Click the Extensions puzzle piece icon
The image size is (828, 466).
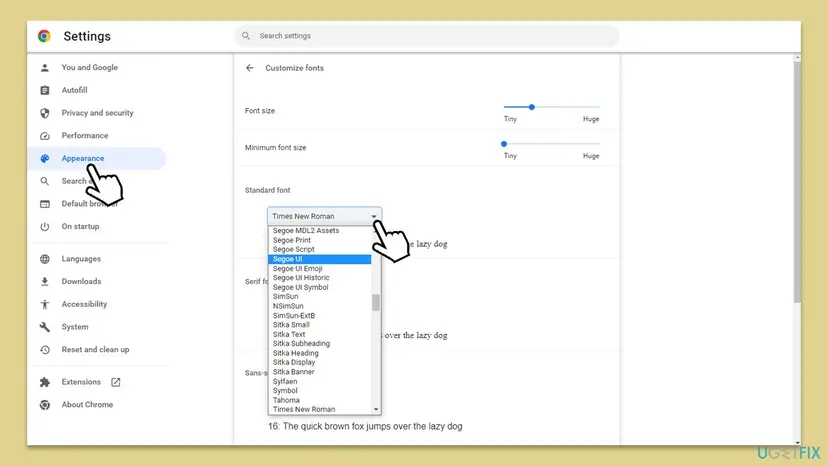[45, 382]
